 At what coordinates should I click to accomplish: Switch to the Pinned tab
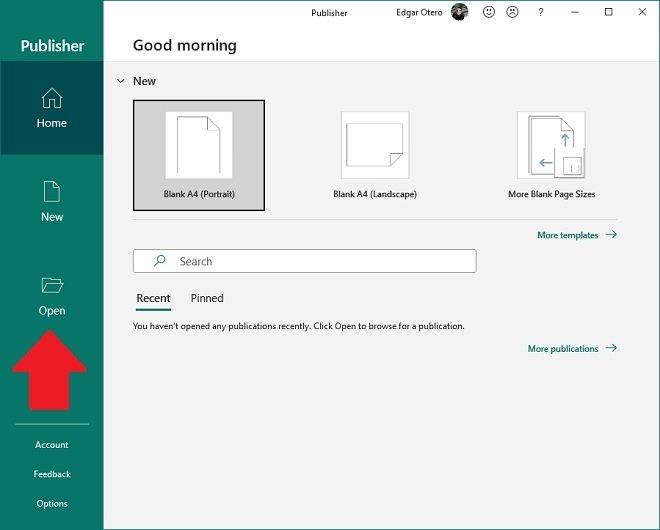[x=207, y=298]
